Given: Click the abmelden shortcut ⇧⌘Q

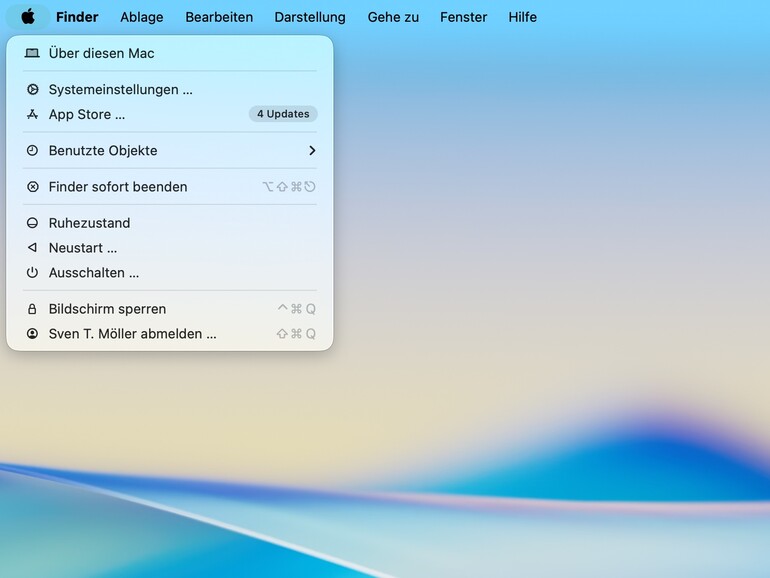Looking at the screenshot, I should pos(296,334).
